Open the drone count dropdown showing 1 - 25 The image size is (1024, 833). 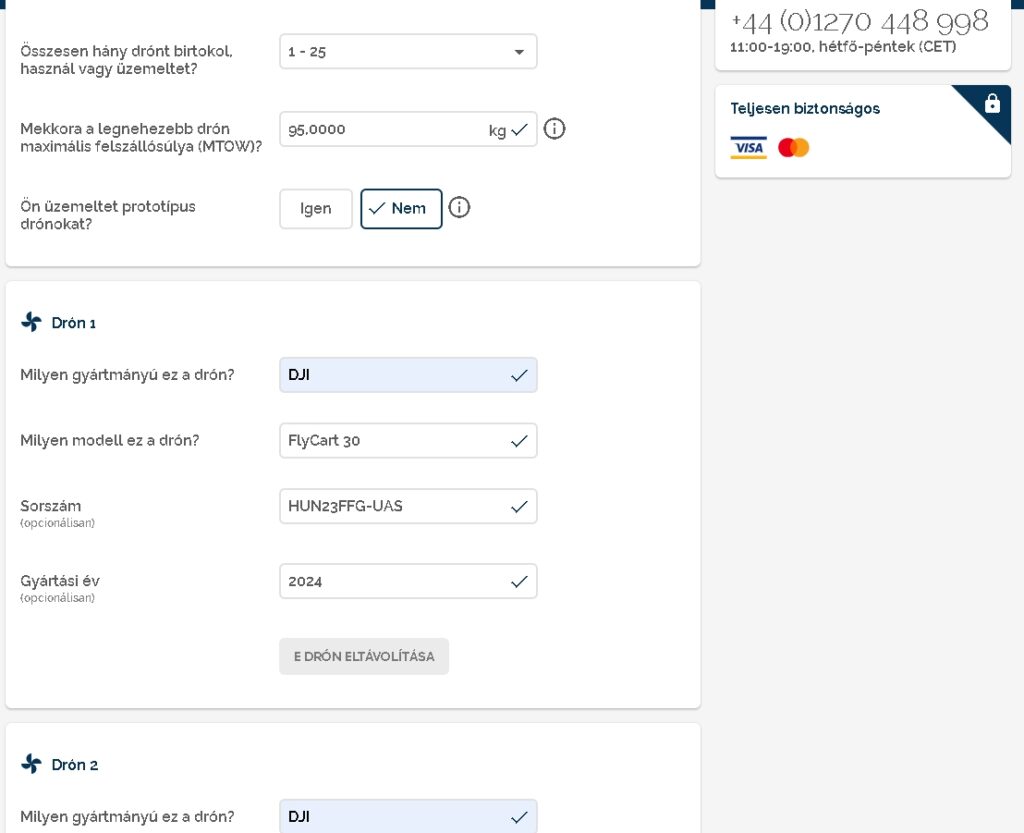(x=407, y=52)
